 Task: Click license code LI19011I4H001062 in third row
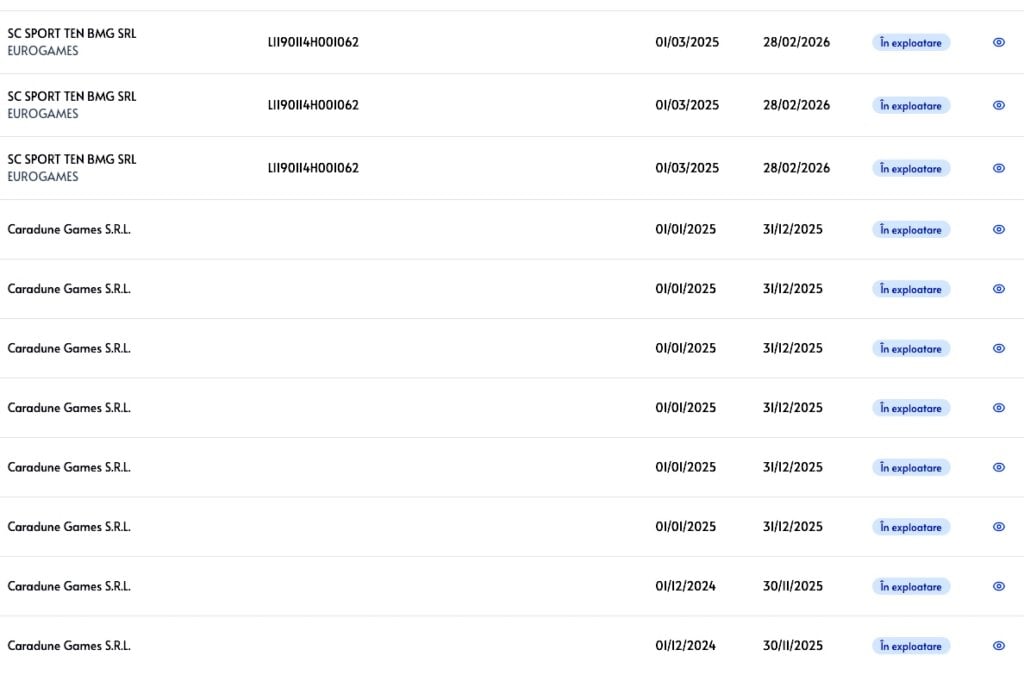tap(313, 168)
